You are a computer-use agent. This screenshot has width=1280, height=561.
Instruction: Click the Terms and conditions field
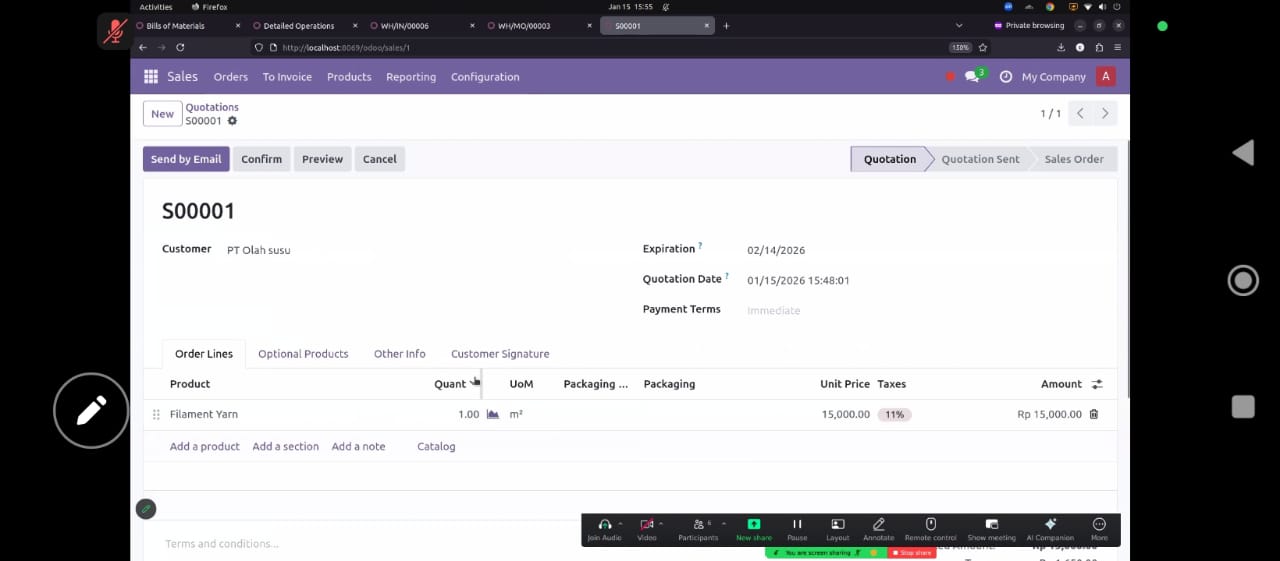pos(222,544)
